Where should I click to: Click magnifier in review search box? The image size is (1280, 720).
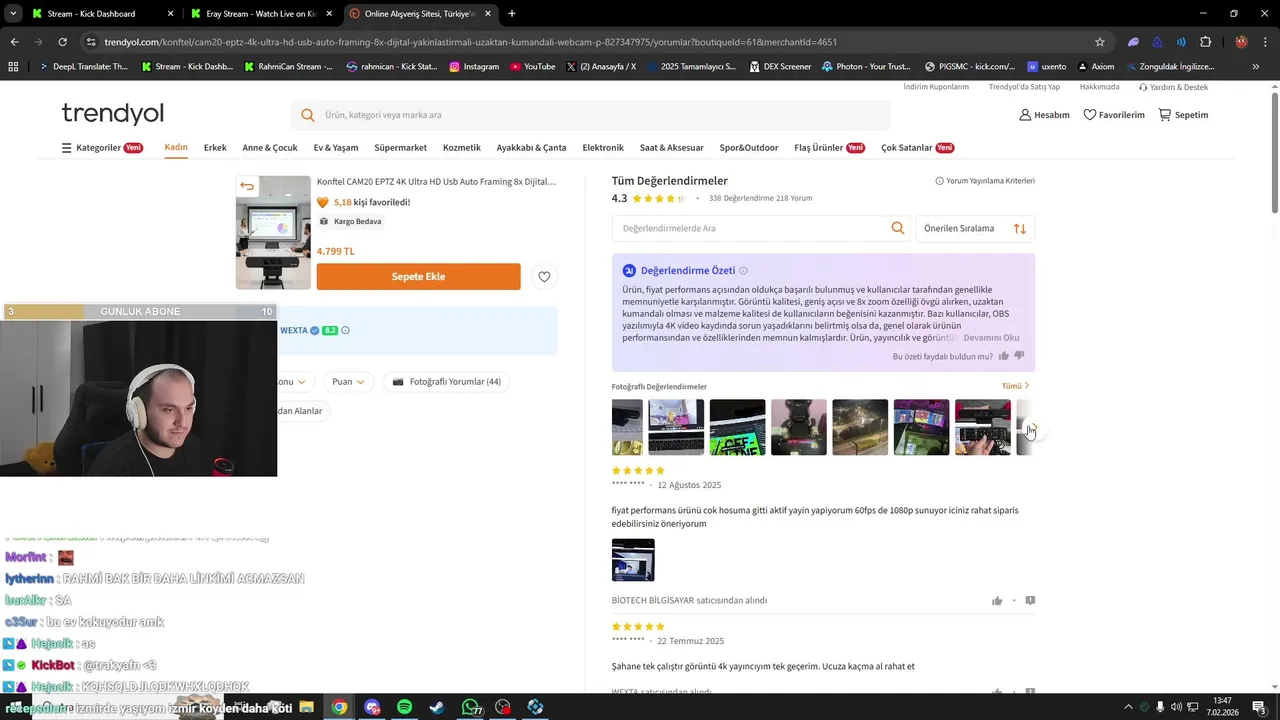[x=898, y=228]
